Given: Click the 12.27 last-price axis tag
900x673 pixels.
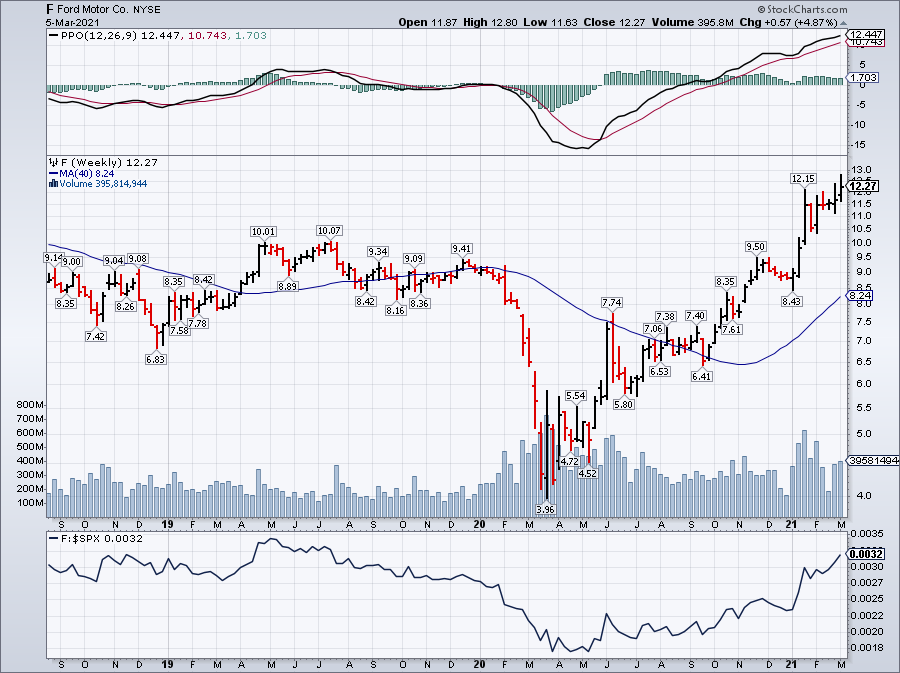Looking at the screenshot, I should tap(863, 185).
